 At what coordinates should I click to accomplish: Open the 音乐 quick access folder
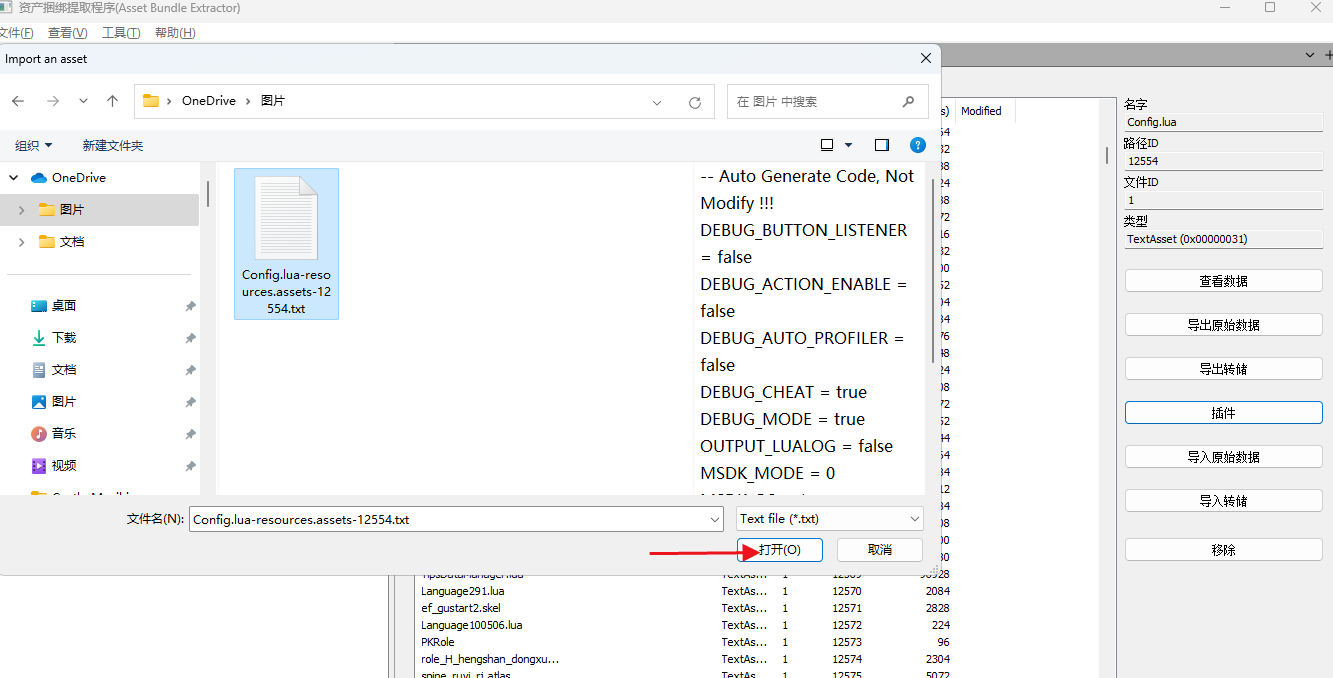point(64,433)
